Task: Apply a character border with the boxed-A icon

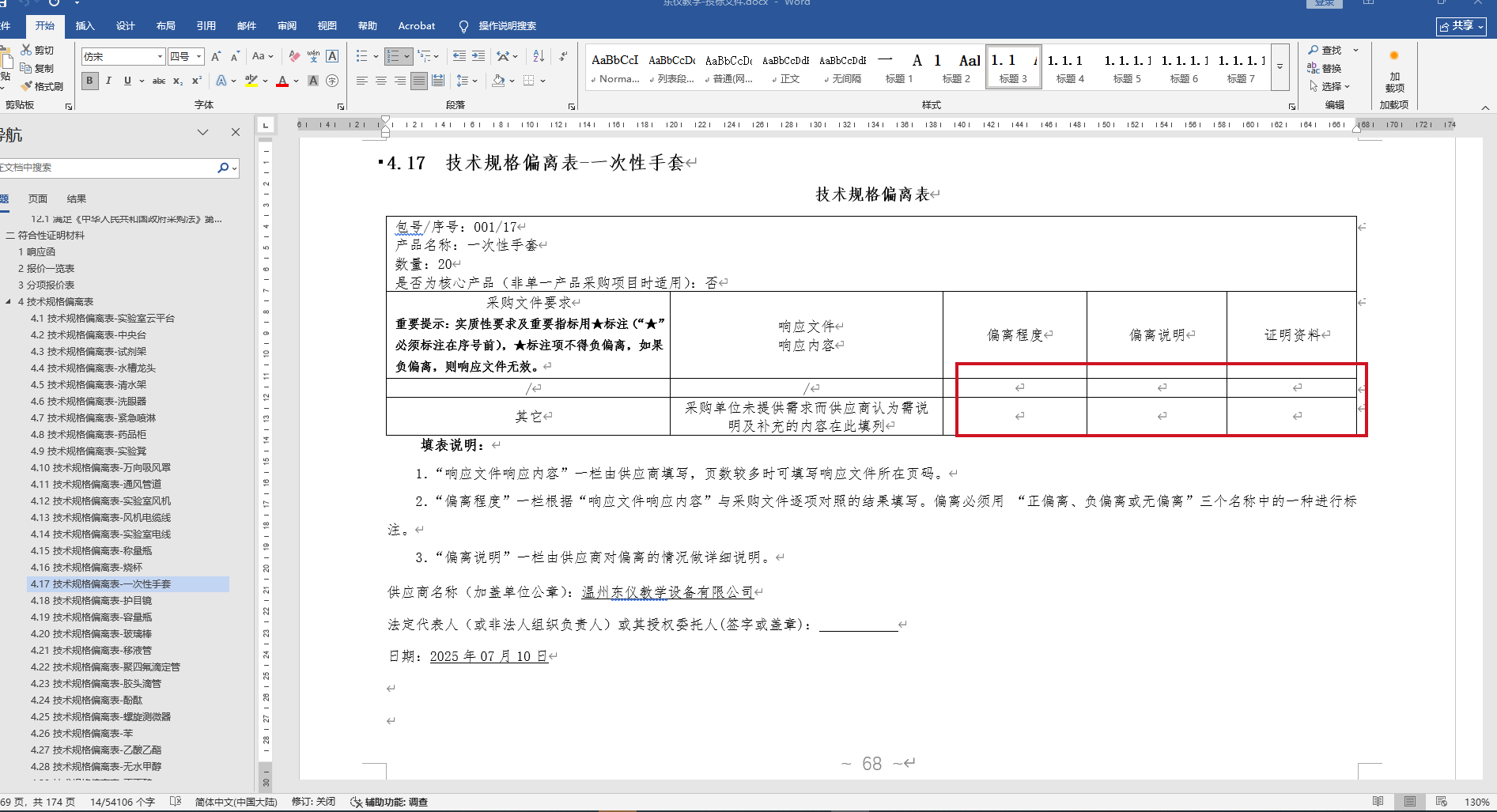Action: click(x=332, y=56)
